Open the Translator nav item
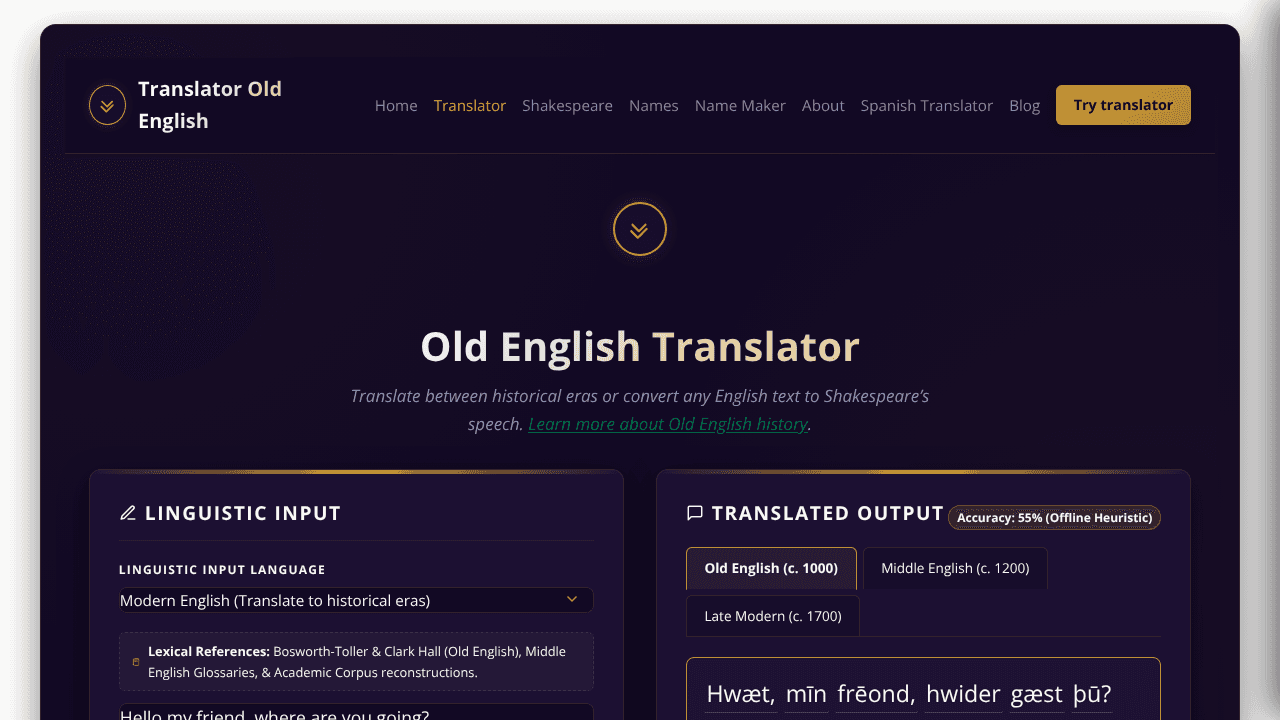This screenshot has height=720, width=1280. (x=470, y=105)
